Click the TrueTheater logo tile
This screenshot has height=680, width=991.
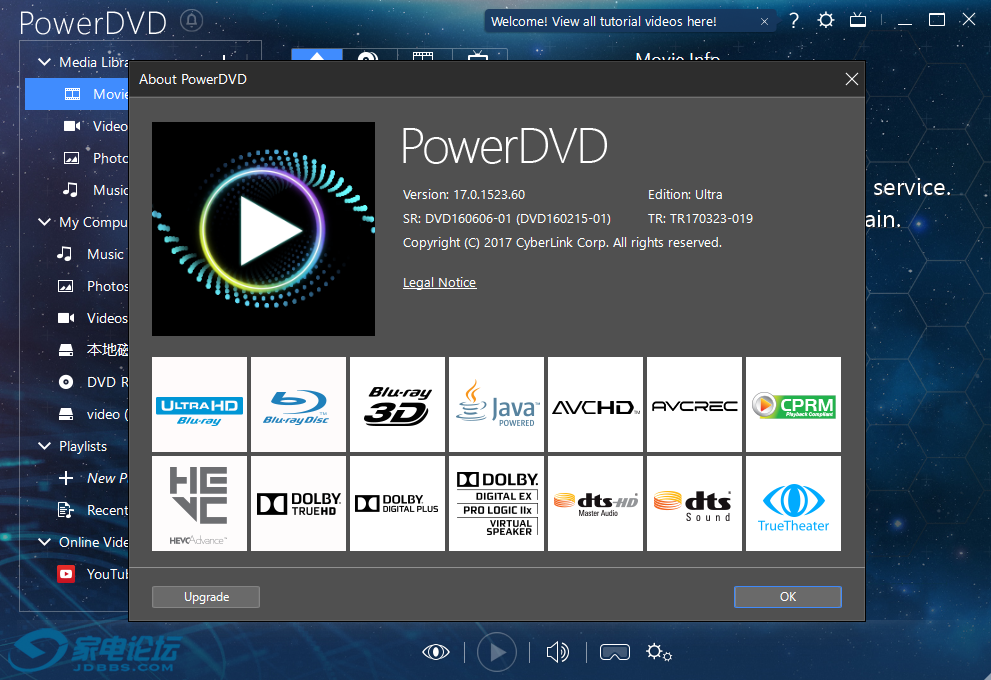tap(793, 504)
